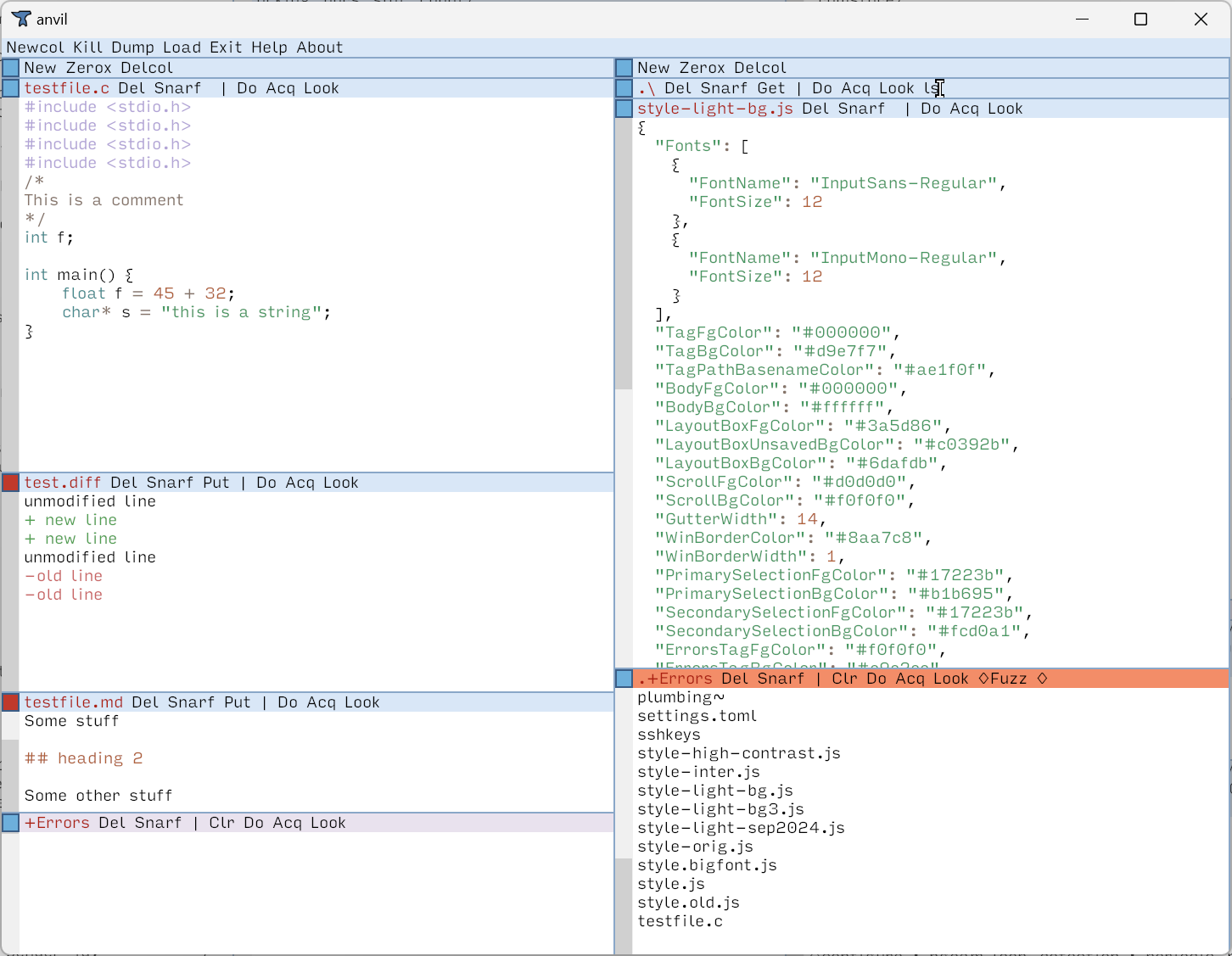
Task: Click Clr in the left +Errors tag
Action: click(221, 823)
